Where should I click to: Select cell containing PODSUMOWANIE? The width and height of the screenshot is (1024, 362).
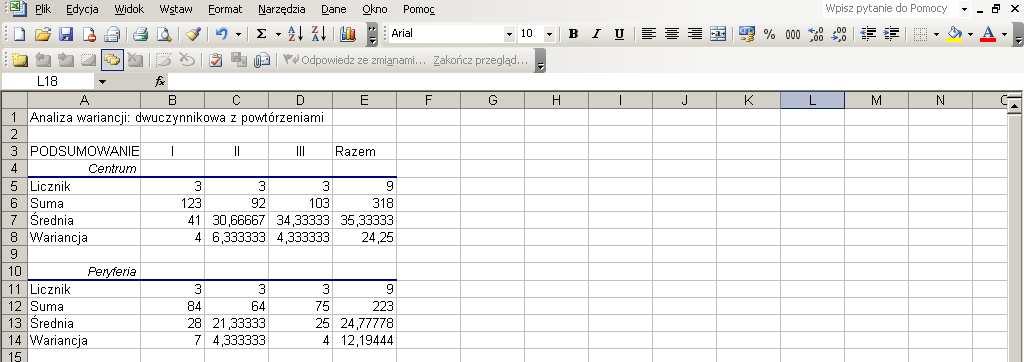pos(84,152)
